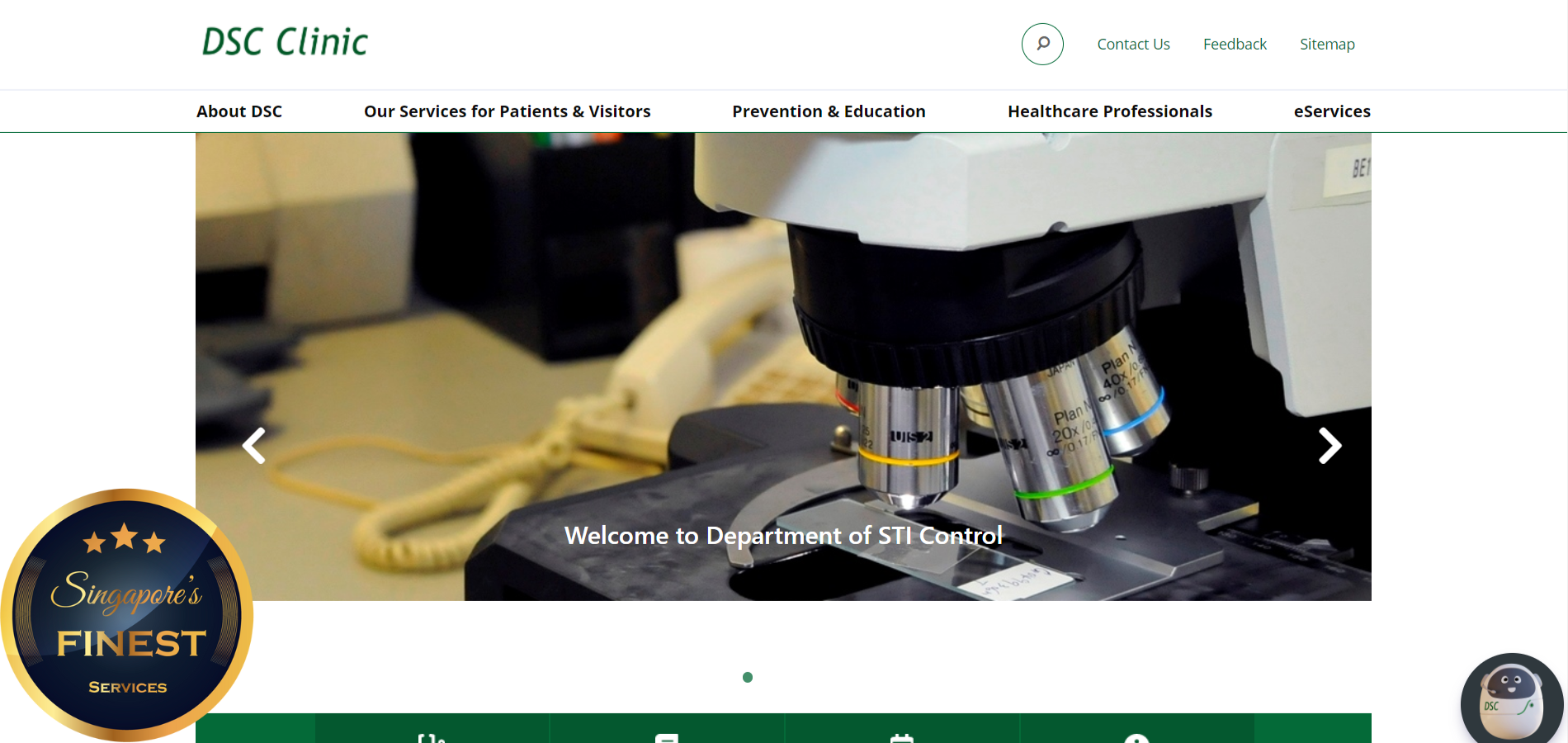
Task: Open the Feedback link
Action: (x=1235, y=45)
